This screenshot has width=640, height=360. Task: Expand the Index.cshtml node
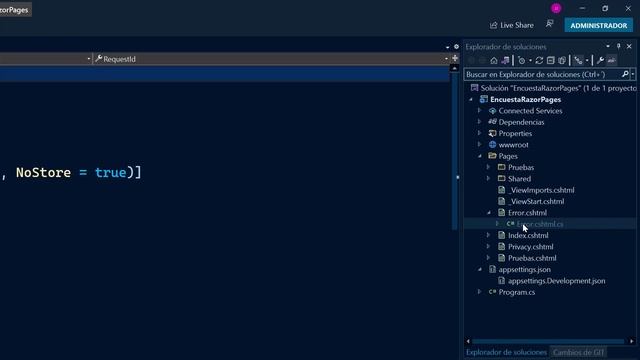488,236
